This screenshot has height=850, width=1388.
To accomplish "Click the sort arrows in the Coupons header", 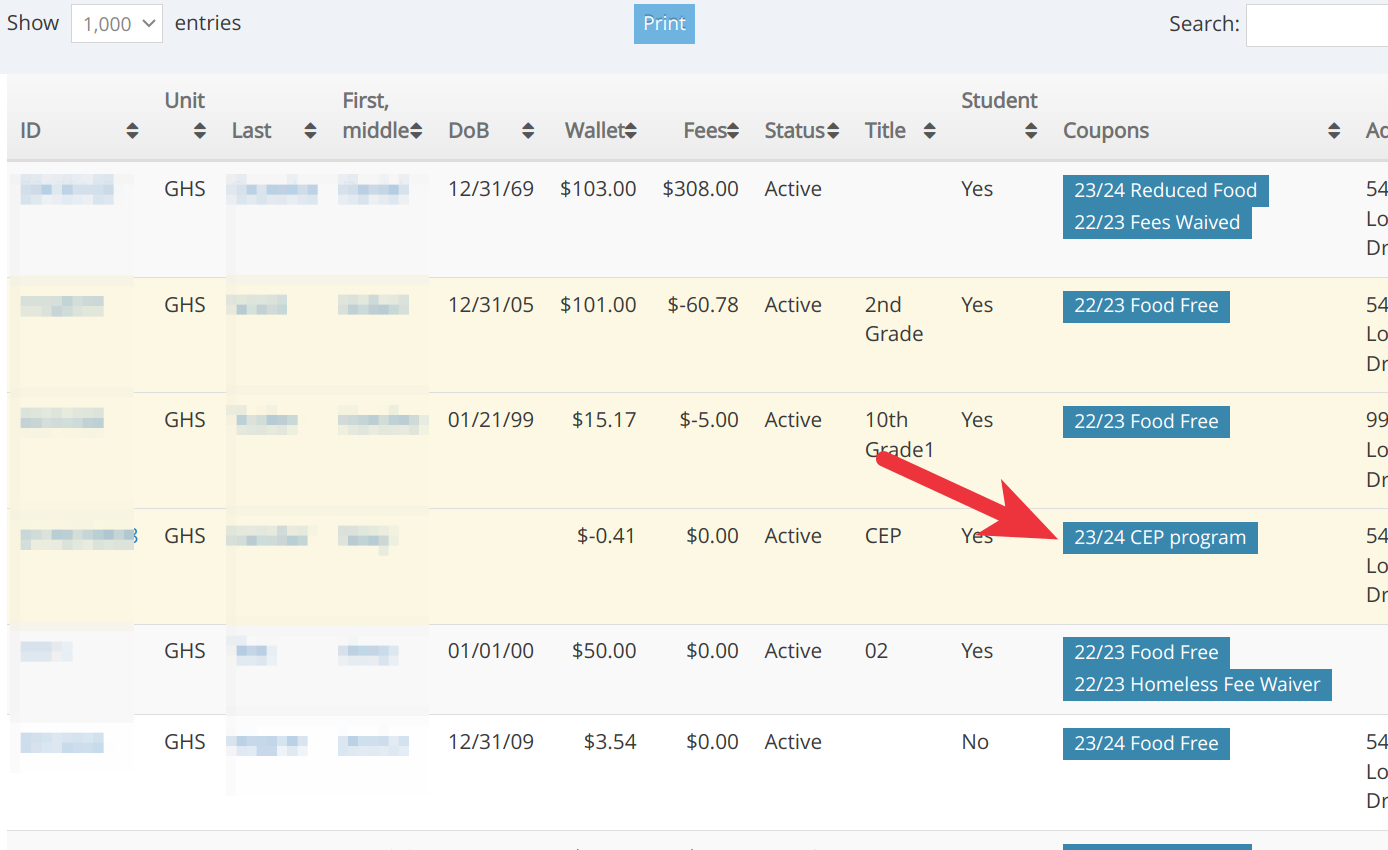I will [x=1334, y=131].
